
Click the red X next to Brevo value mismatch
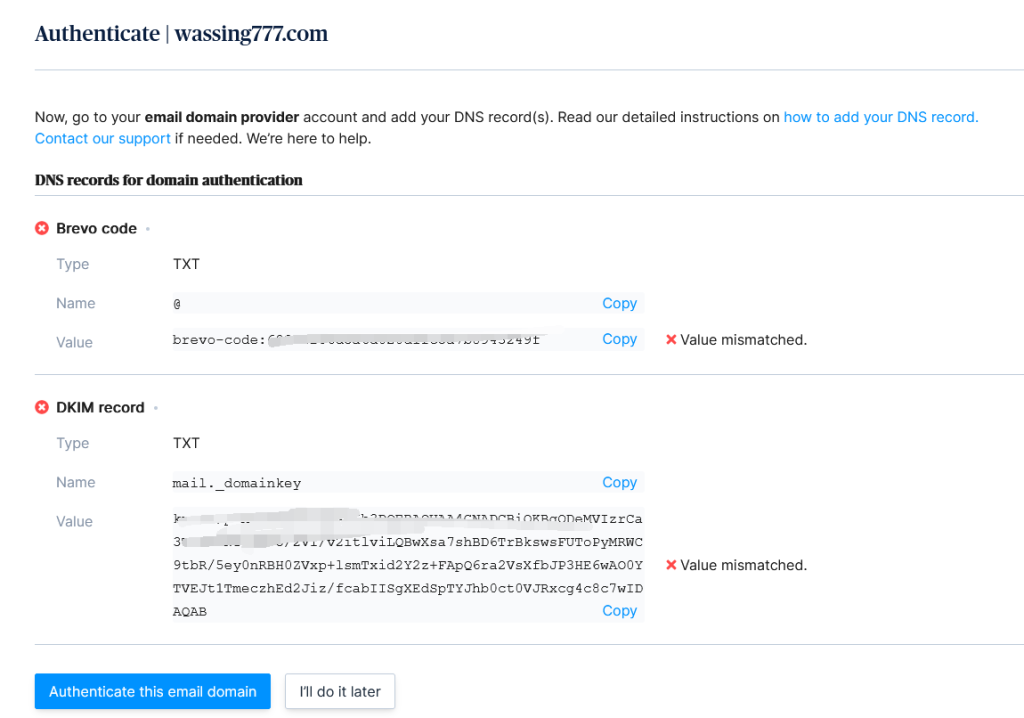pyautogui.click(x=671, y=340)
